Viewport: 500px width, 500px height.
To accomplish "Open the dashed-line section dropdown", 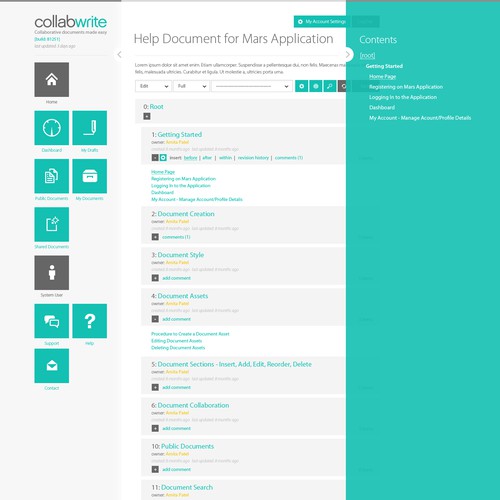I will [x=252, y=86].
